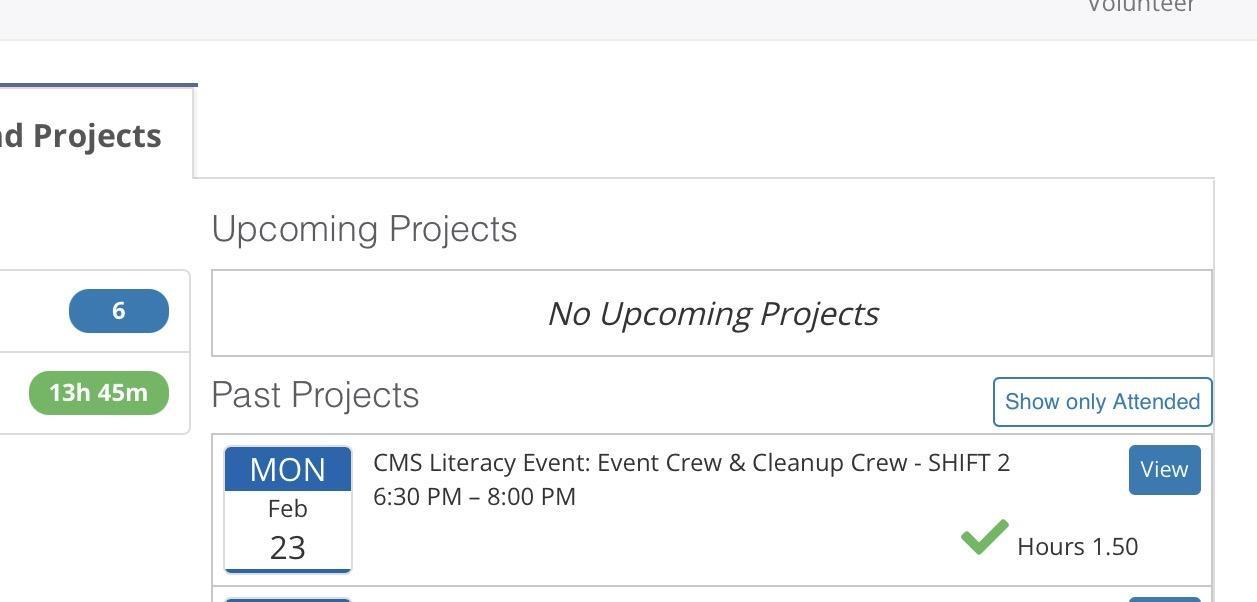The image size is (1257, 602).
Task: Click the white row beside the 13h 45m badge
Action: (95, 393)
